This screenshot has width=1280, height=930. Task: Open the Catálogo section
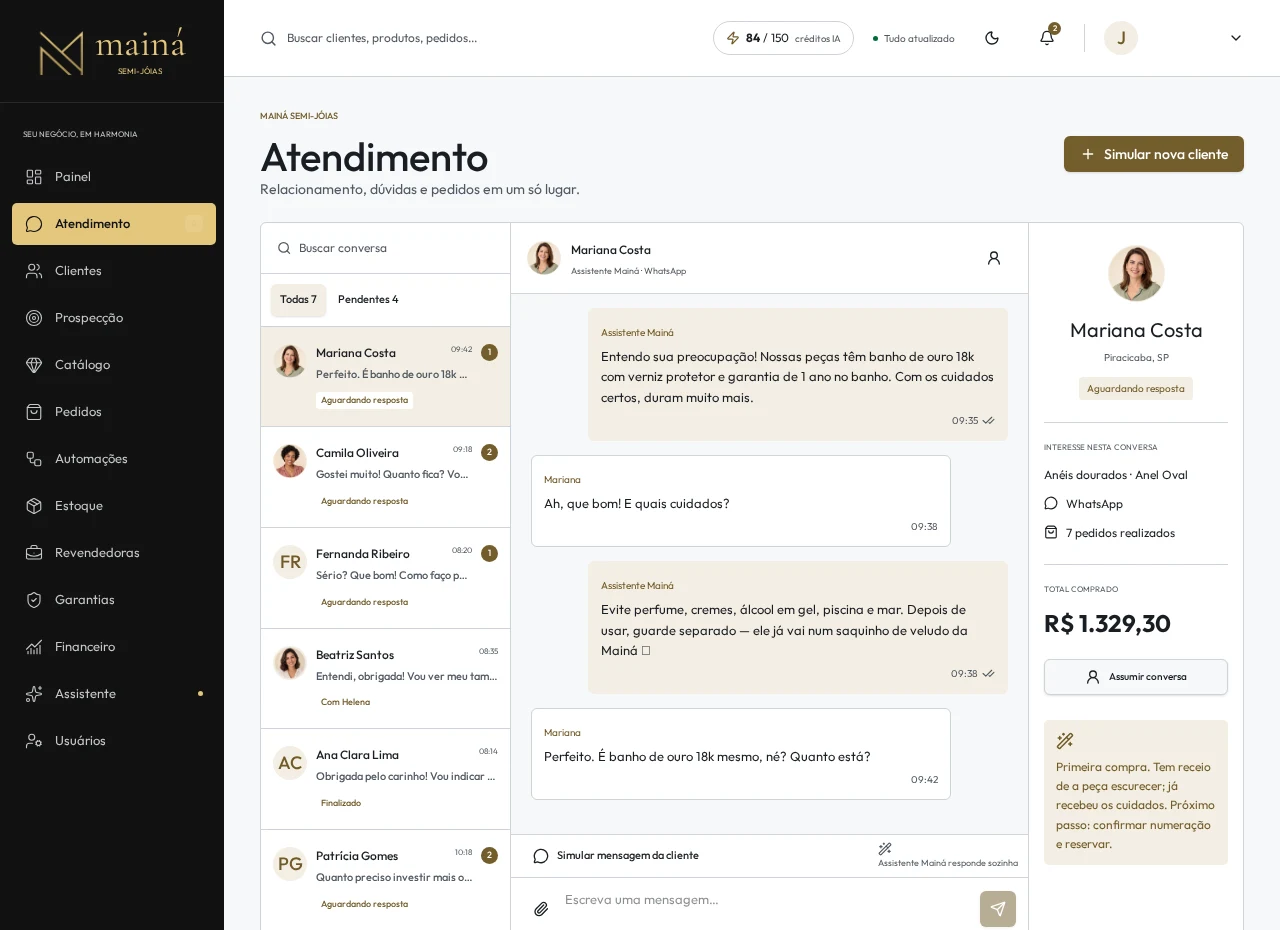point(114,365)
